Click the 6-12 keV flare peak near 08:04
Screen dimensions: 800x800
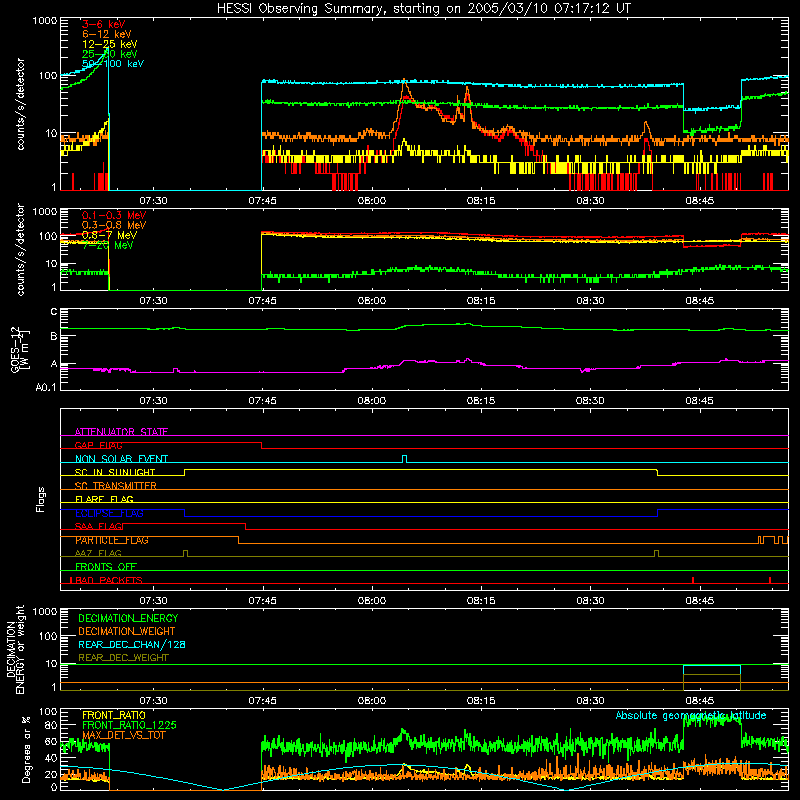point(404,82)
